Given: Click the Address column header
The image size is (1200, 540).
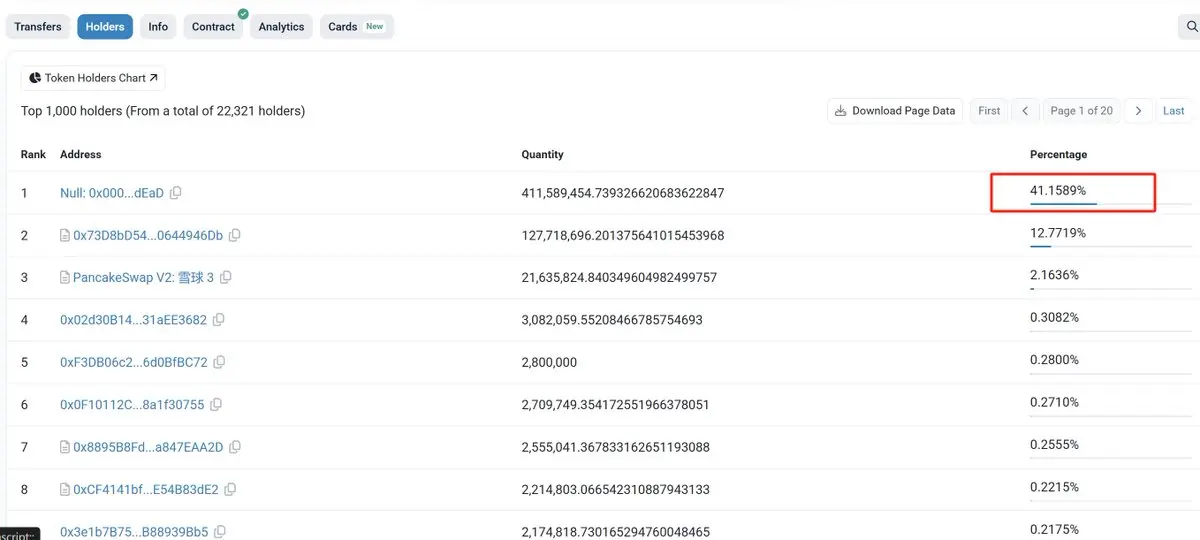Looking at the screenshot, I should coord(80,155).
